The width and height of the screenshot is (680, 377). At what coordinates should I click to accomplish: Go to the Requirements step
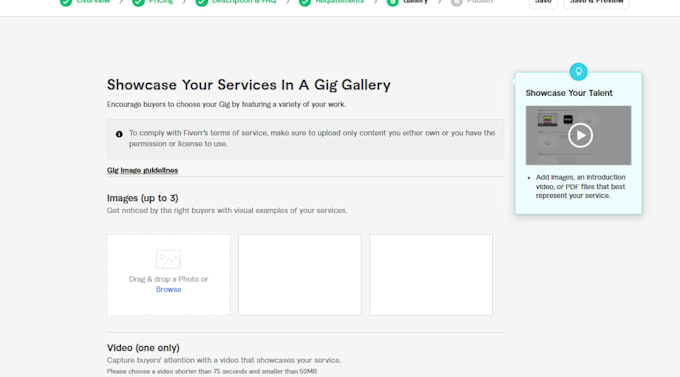point(331,2)
